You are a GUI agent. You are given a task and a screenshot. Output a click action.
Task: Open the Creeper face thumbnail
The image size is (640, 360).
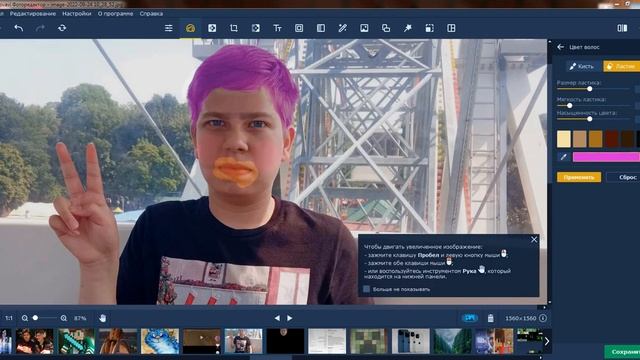coord(368,341)
